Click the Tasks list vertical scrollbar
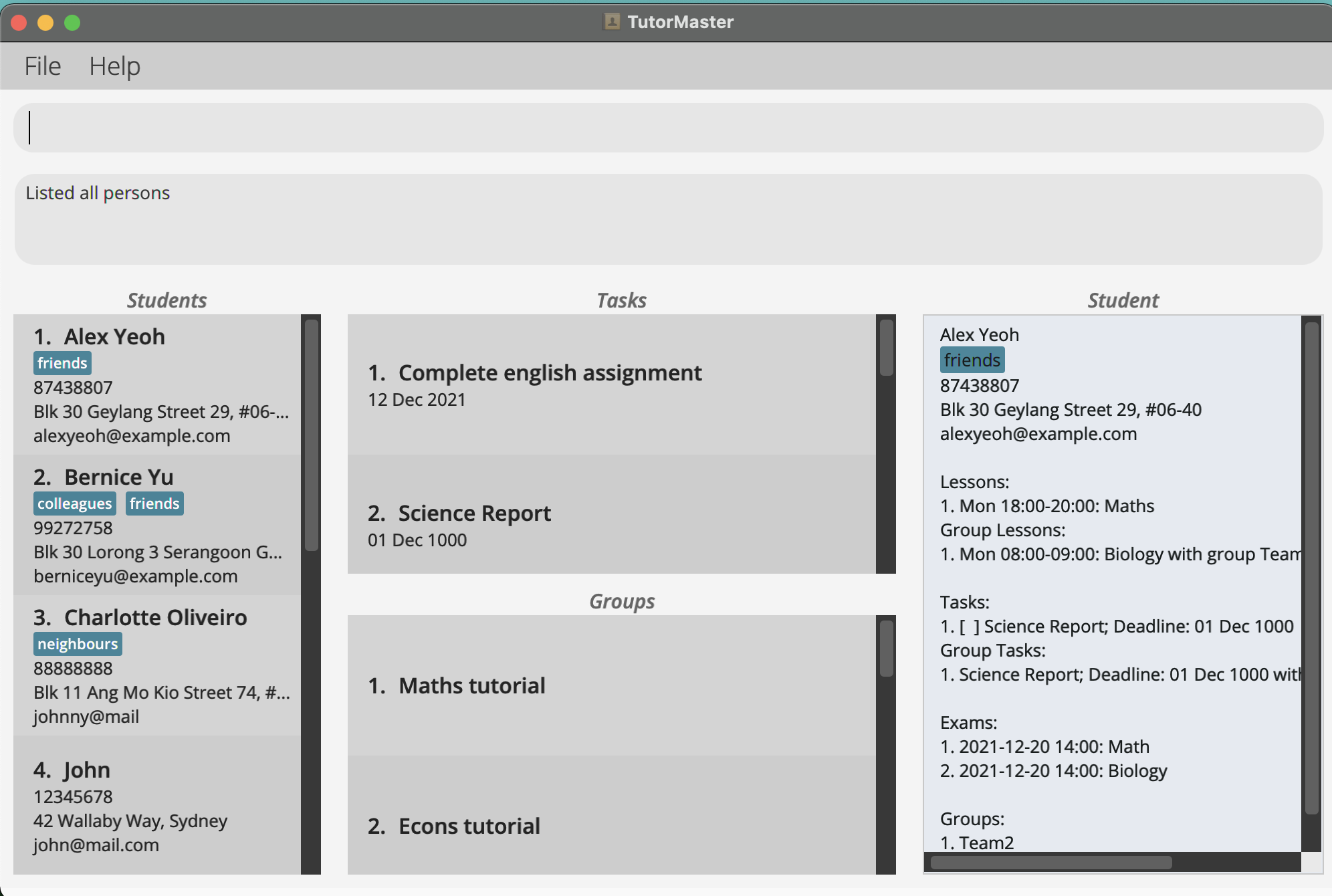 pos(886,348)
